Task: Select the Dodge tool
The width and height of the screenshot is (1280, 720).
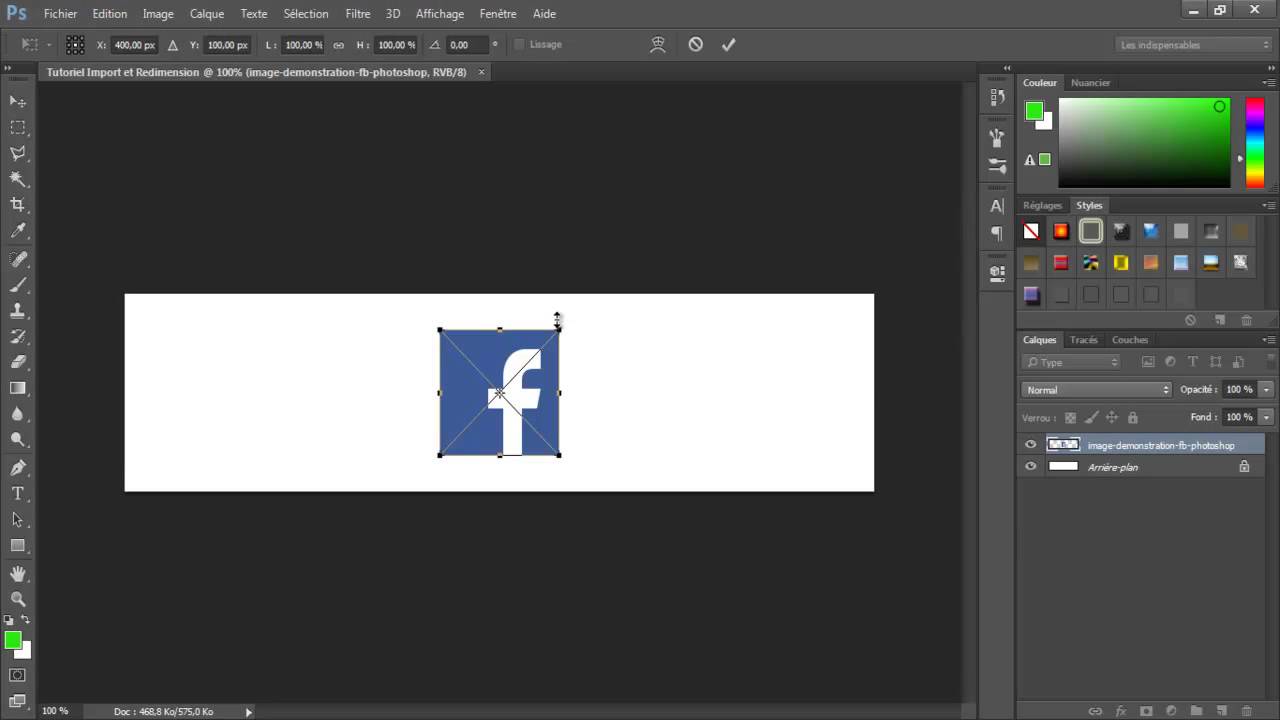Action: coord(18,440)
